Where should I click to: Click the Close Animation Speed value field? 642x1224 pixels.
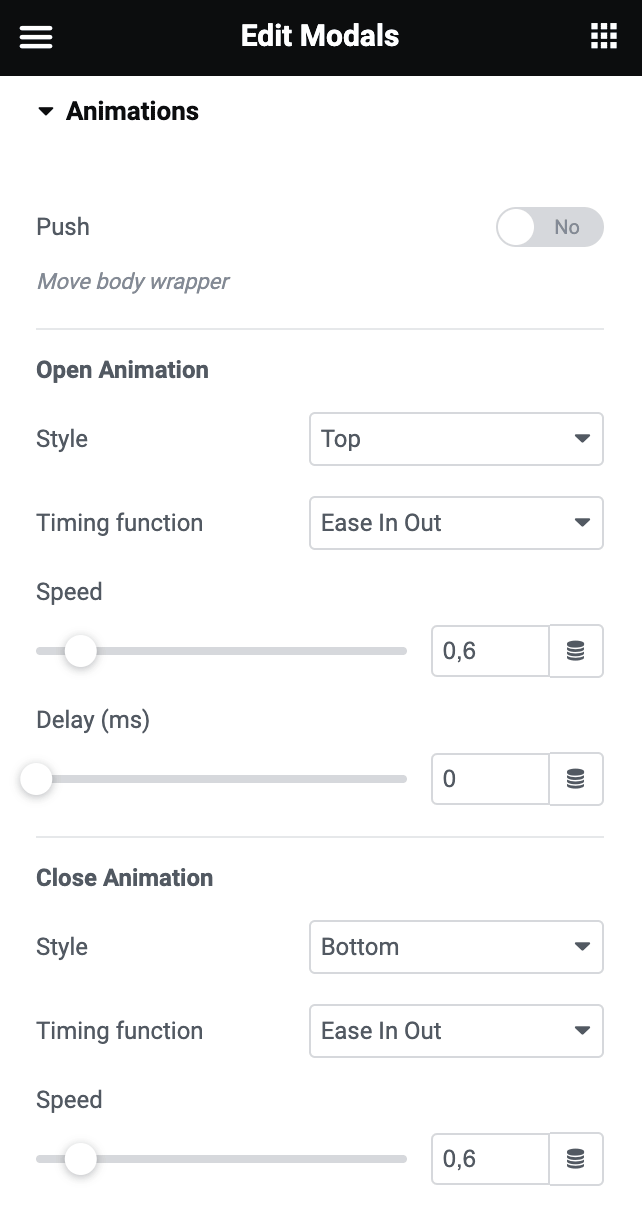490,1159
